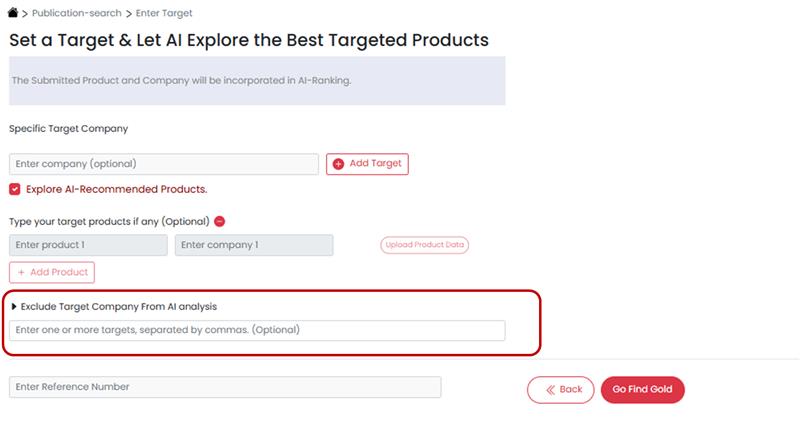
Task: Focus the Enter company (optional) field
Action: click(x=164, y=164)
